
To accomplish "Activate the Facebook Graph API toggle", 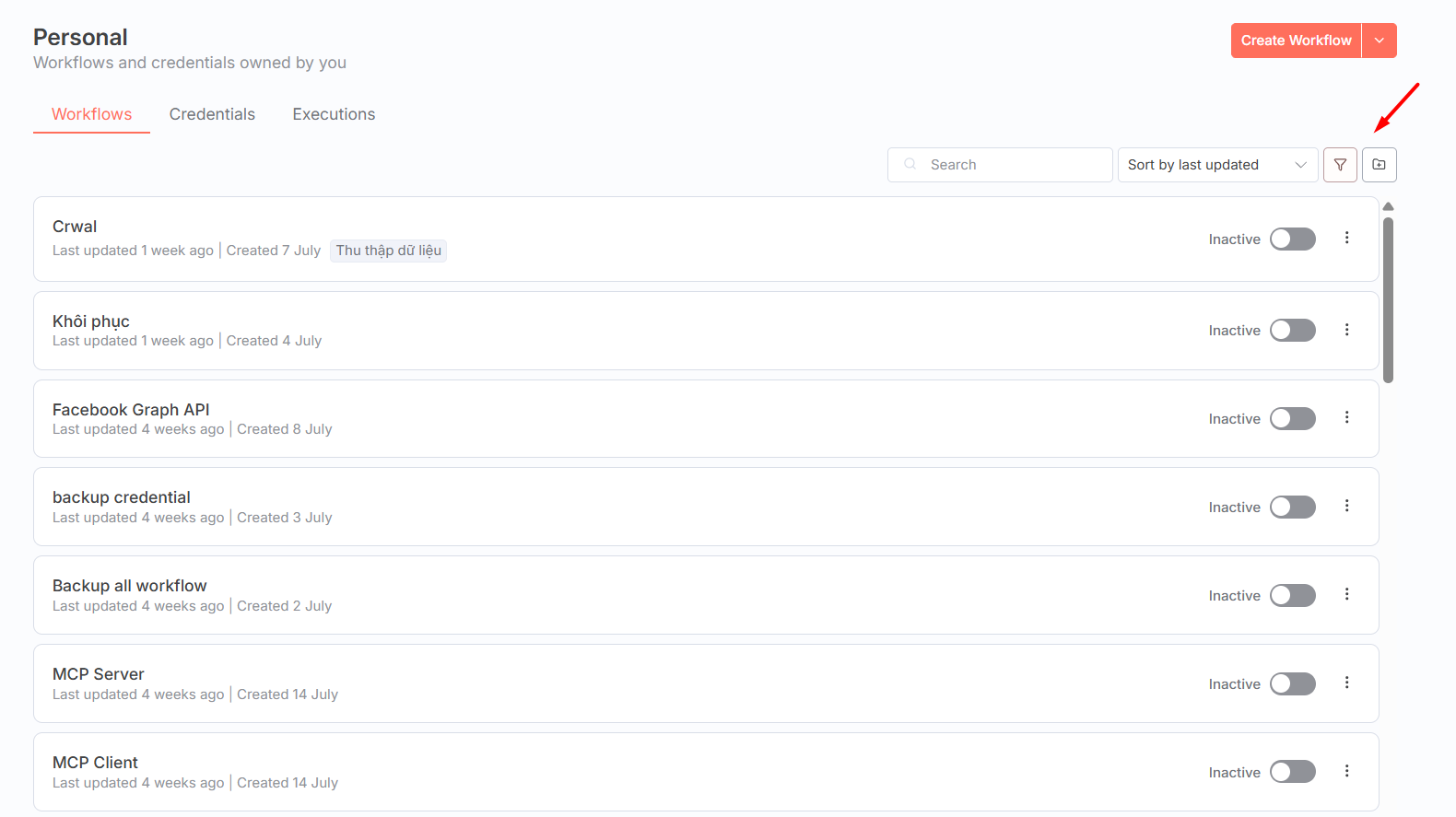I will [1292, 419].
